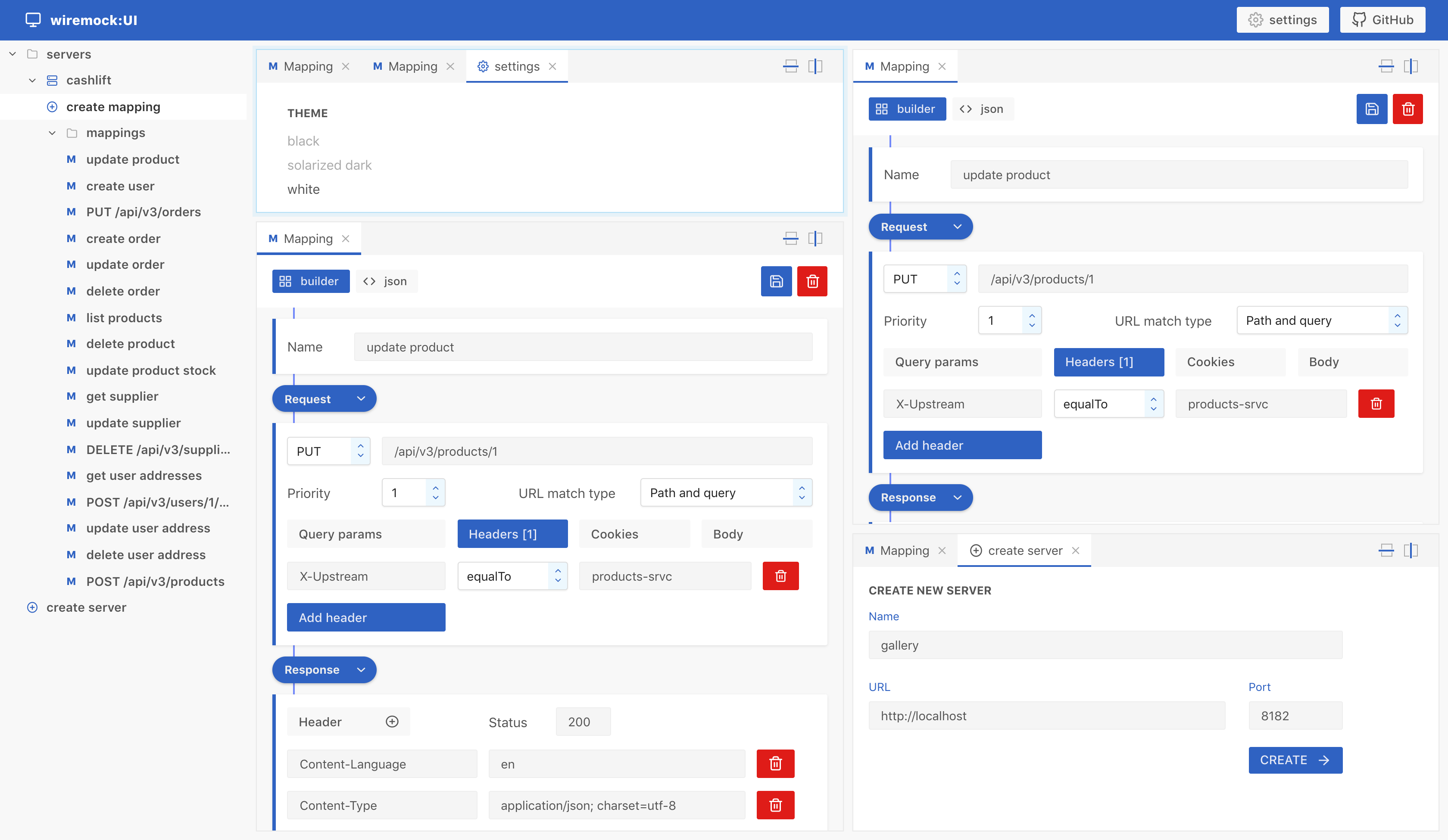The height and width of the screenshot is (840, 1448).
Task: Increment Priority stepper in right panel
Action: [1032, 315]
